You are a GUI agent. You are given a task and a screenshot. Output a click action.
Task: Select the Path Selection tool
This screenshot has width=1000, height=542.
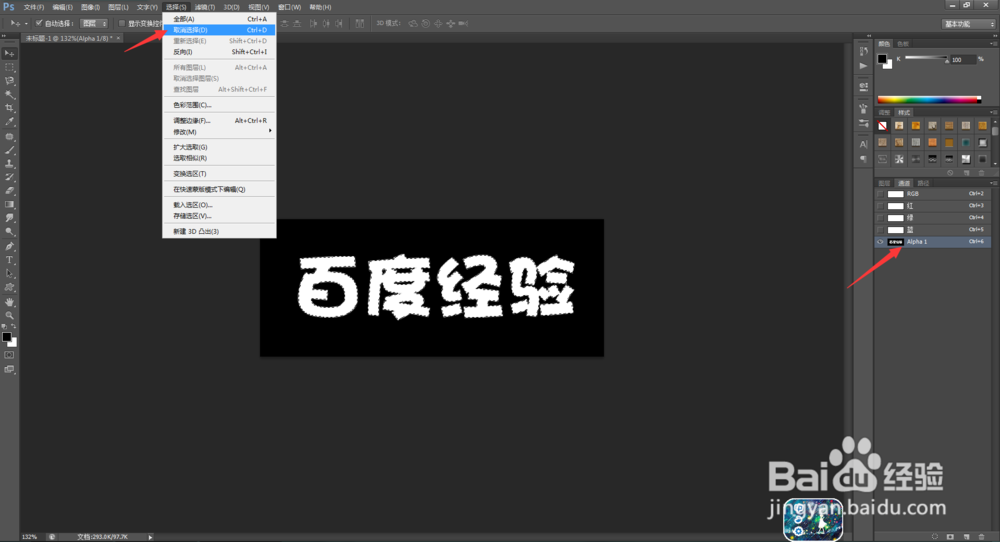[x=10, y=273]
